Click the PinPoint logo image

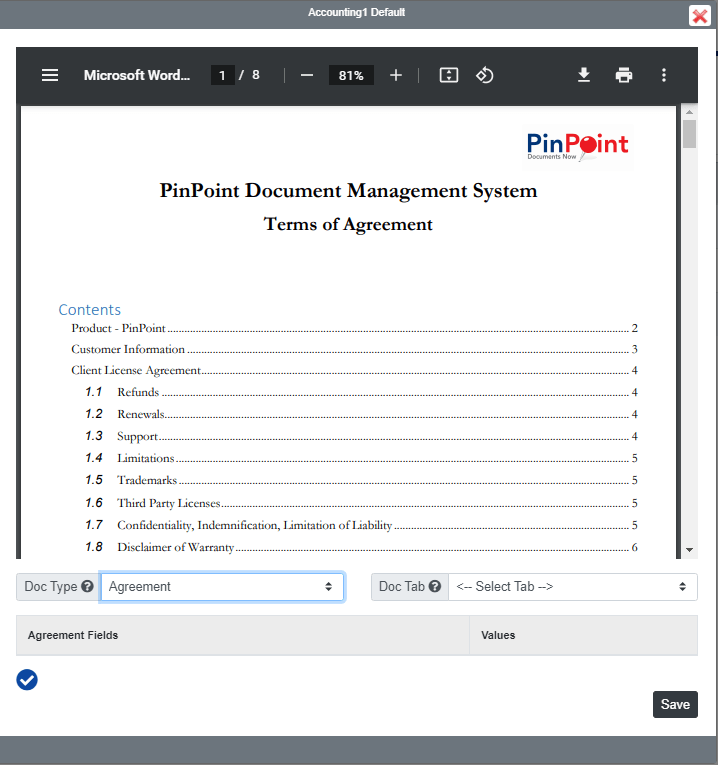tap(578, 147)
